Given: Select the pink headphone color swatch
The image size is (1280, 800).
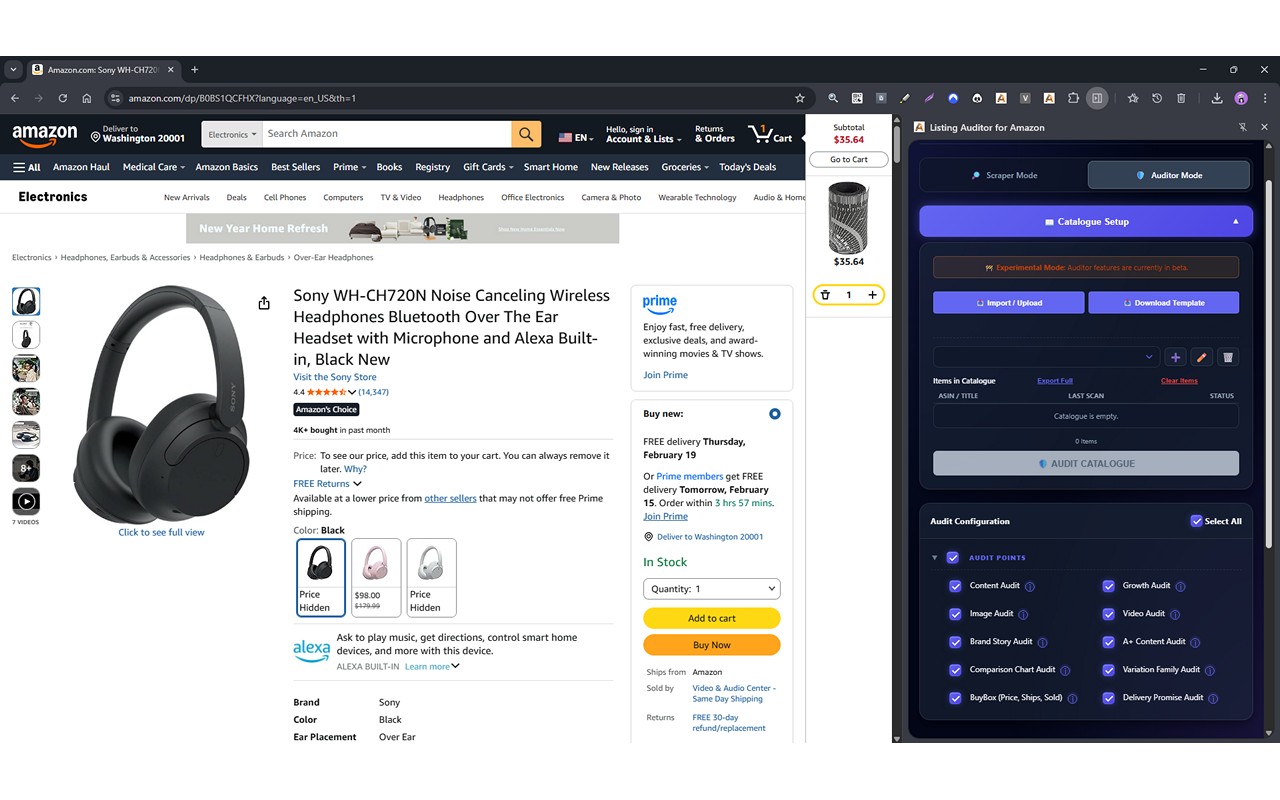Looking at the screenshot, I should pyautogui.click(x=376, y=577).
